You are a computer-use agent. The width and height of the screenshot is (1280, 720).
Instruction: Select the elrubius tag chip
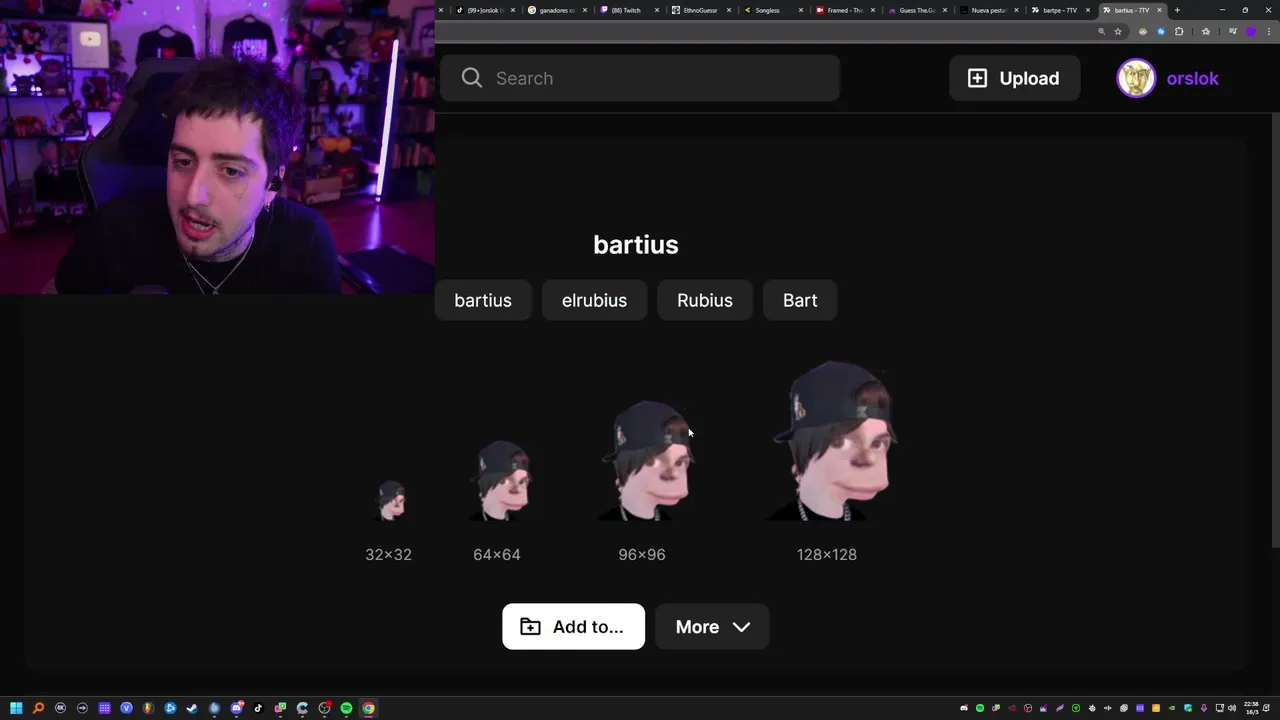coord(594,300)
